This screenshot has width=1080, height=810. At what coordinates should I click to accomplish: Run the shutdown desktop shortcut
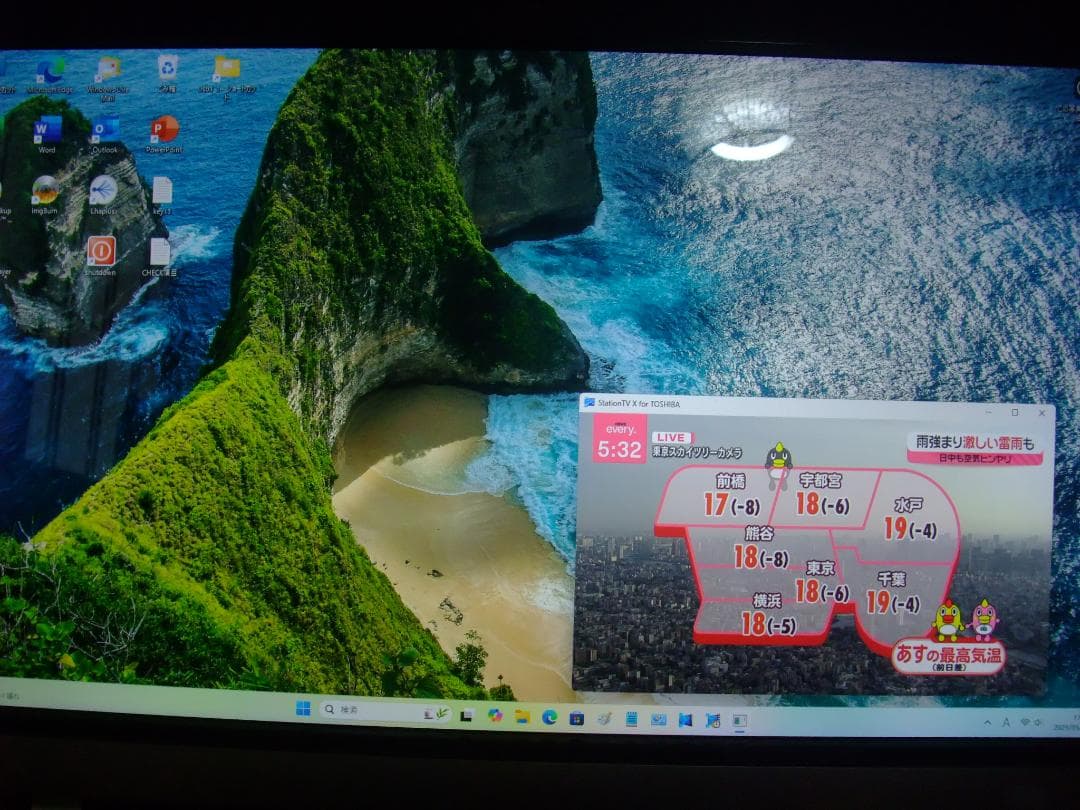click(x=103, y=253)
